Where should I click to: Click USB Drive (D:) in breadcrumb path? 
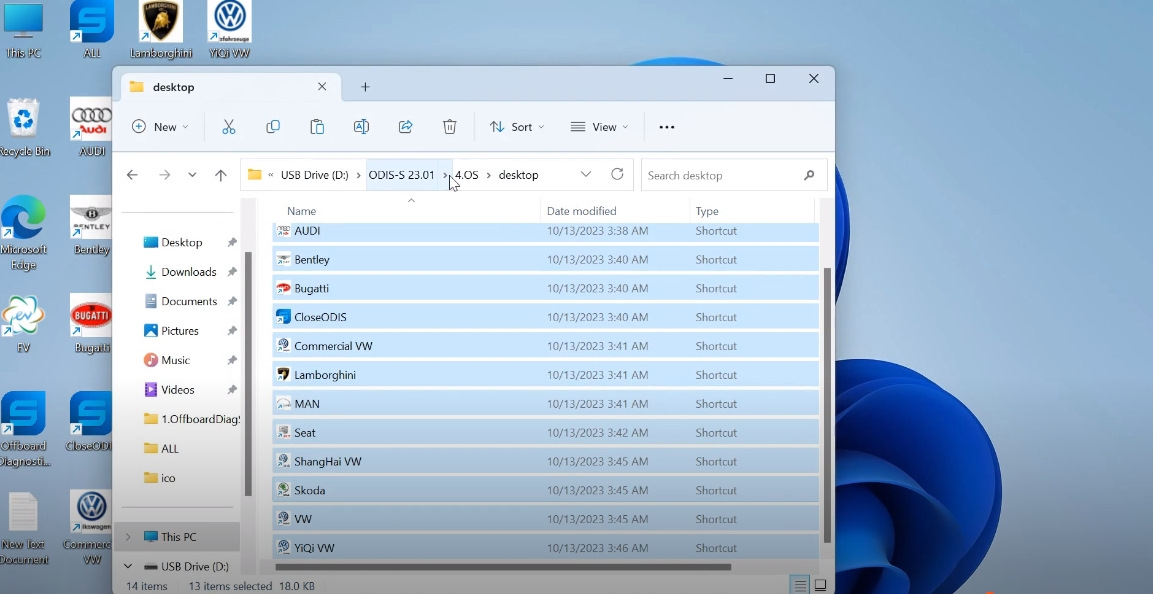[315, 175]
